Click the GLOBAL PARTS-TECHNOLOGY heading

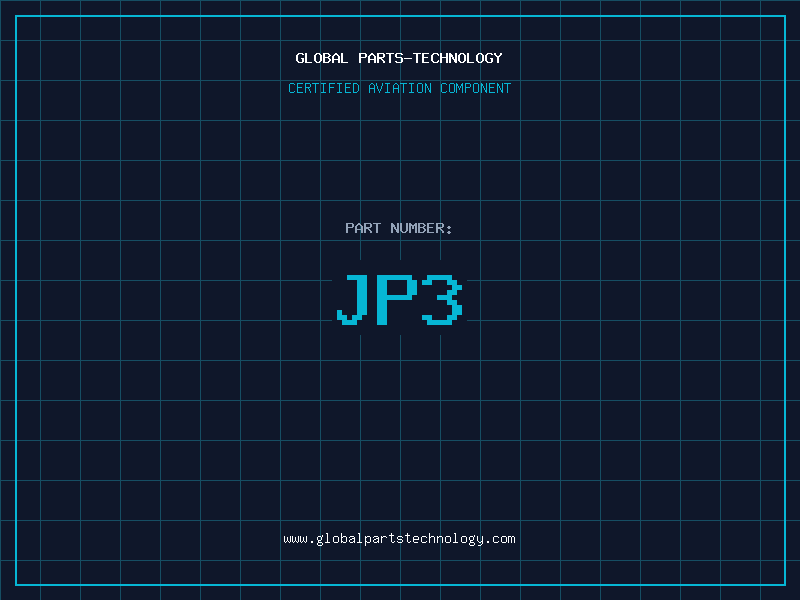click(399, 58)
